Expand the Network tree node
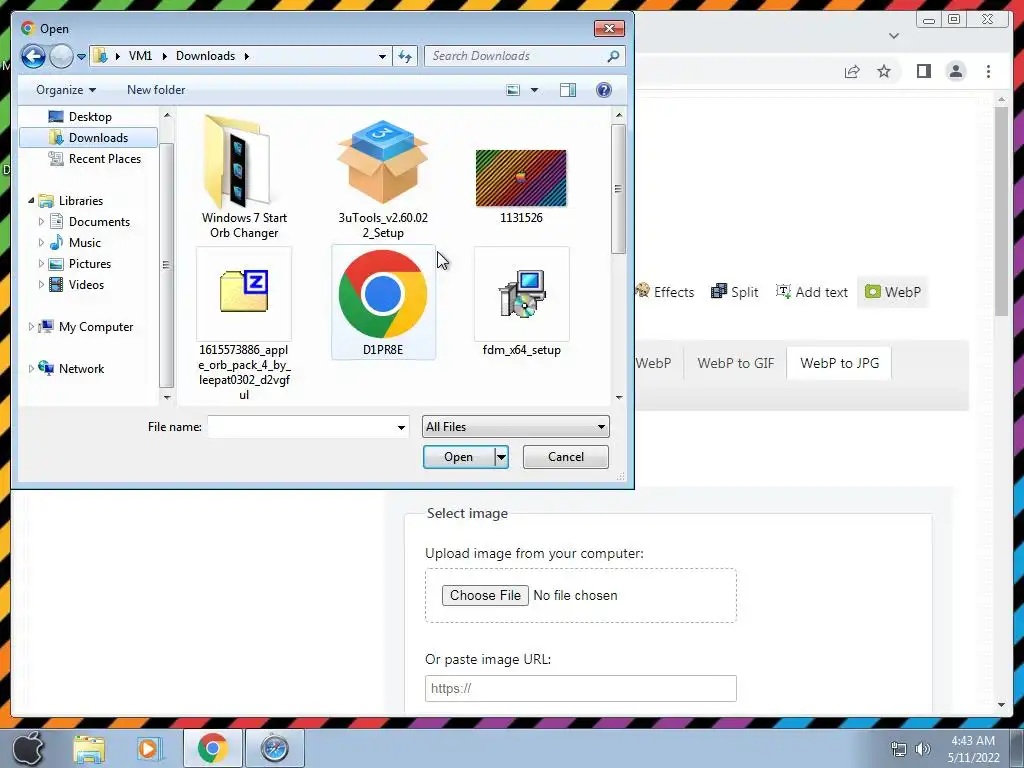The width and height of the screenshot is (1024, 768). 31,368
